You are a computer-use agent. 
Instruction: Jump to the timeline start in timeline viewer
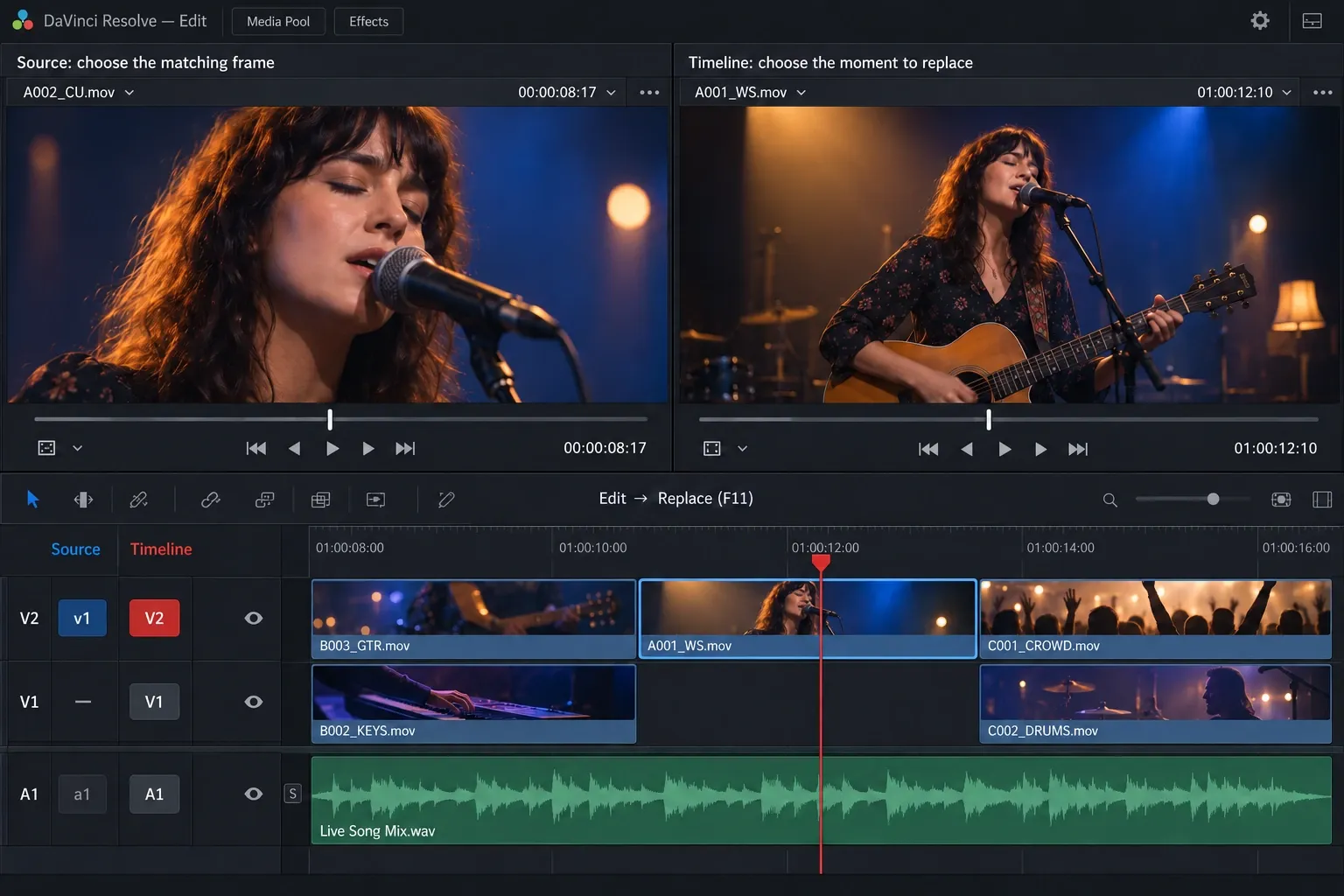point(928,449)
